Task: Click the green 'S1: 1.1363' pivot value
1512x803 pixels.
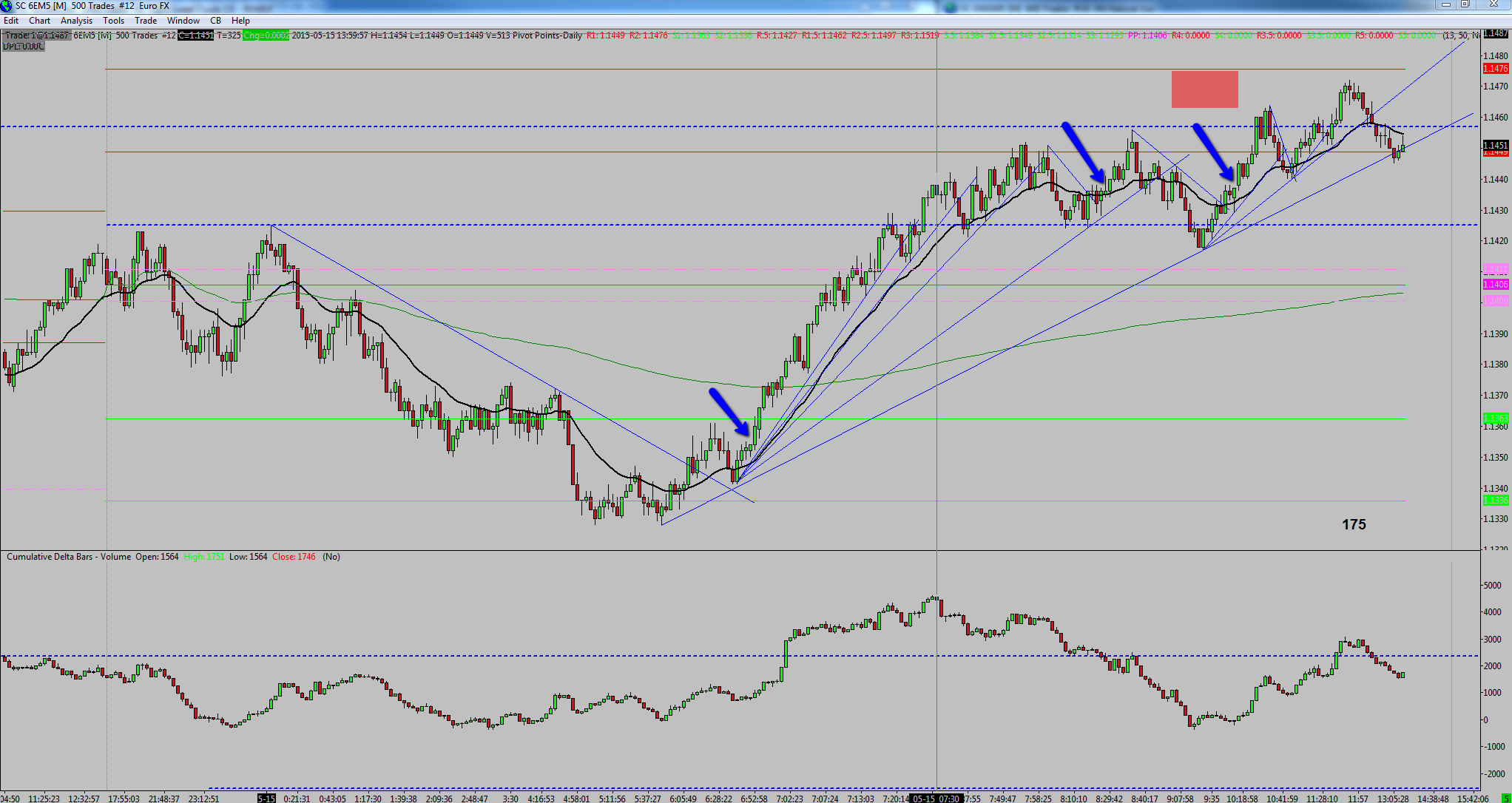Action: click(692, 35)
